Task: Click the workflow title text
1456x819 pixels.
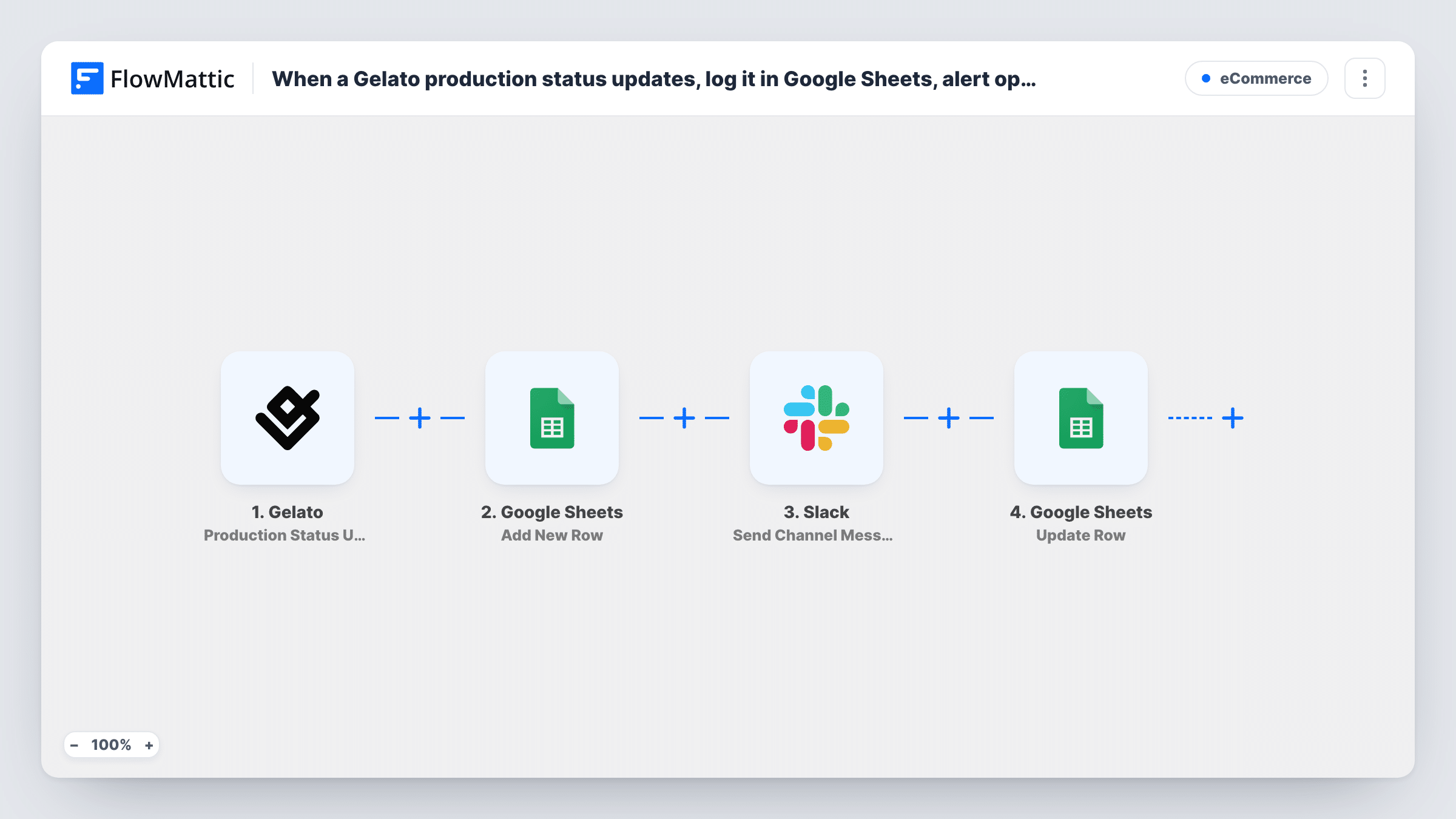Action: (x=654, y=79)
